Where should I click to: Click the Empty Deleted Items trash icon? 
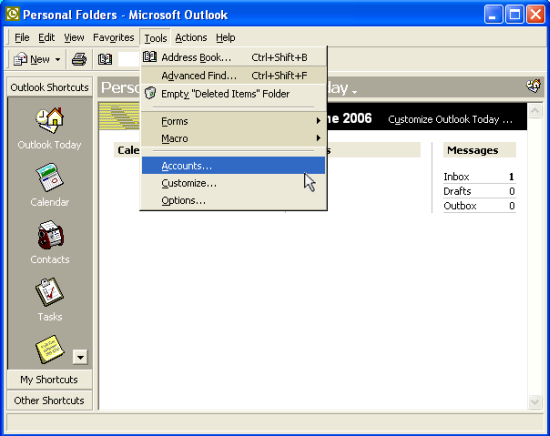coord(150,93)
